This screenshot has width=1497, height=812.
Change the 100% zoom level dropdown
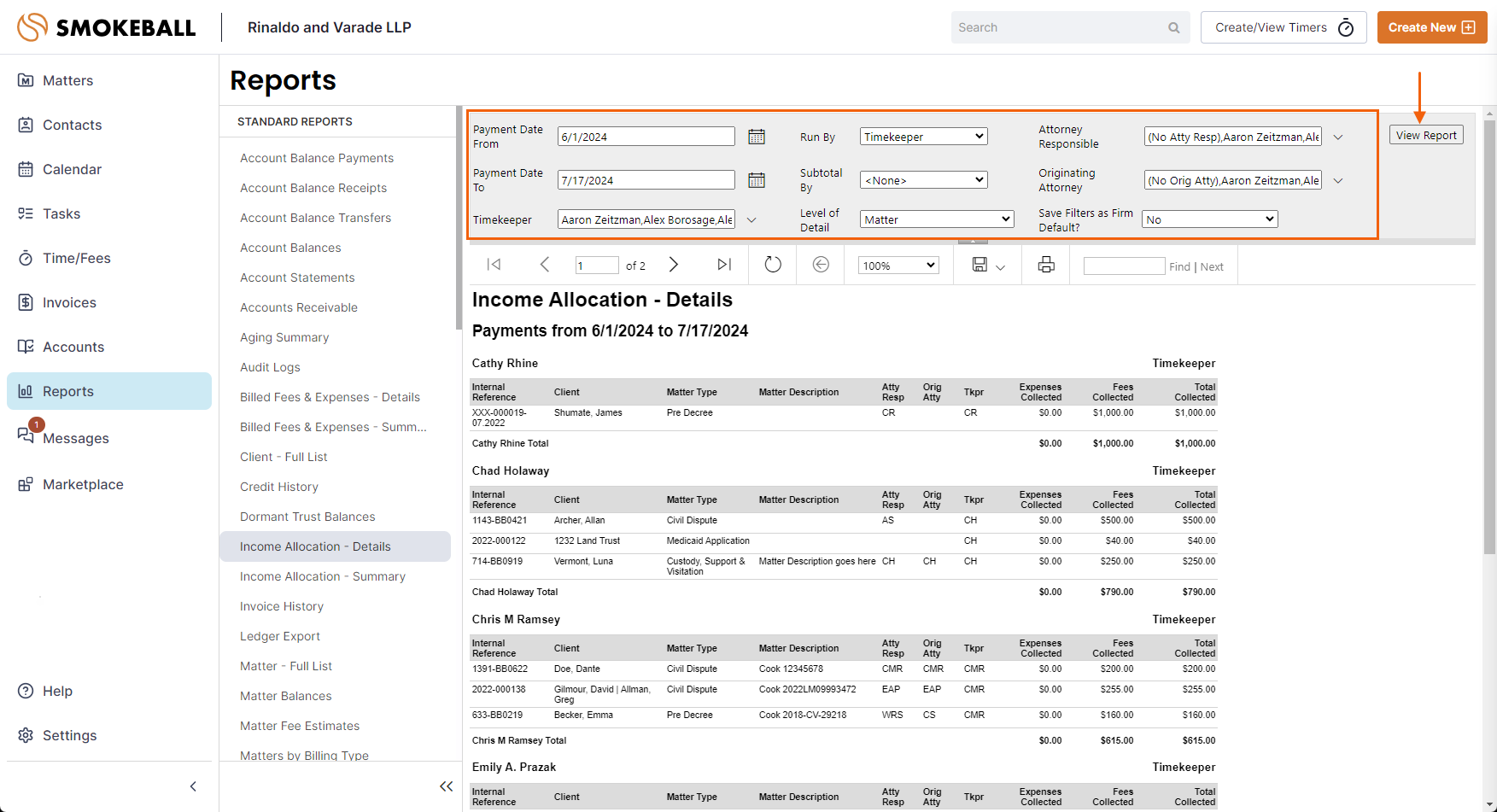pos(898,266)
